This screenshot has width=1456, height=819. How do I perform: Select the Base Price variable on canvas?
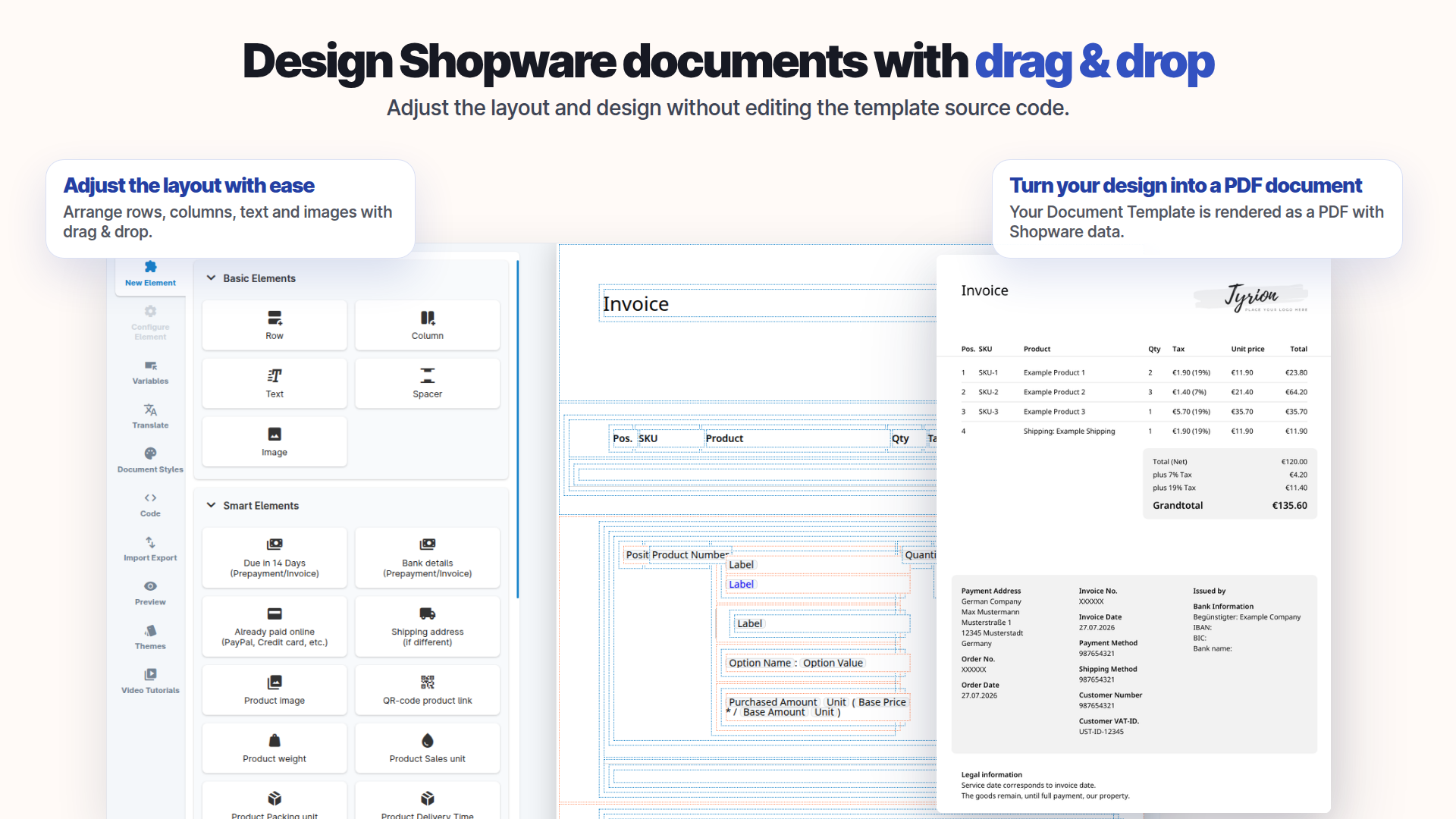point(882,702)
